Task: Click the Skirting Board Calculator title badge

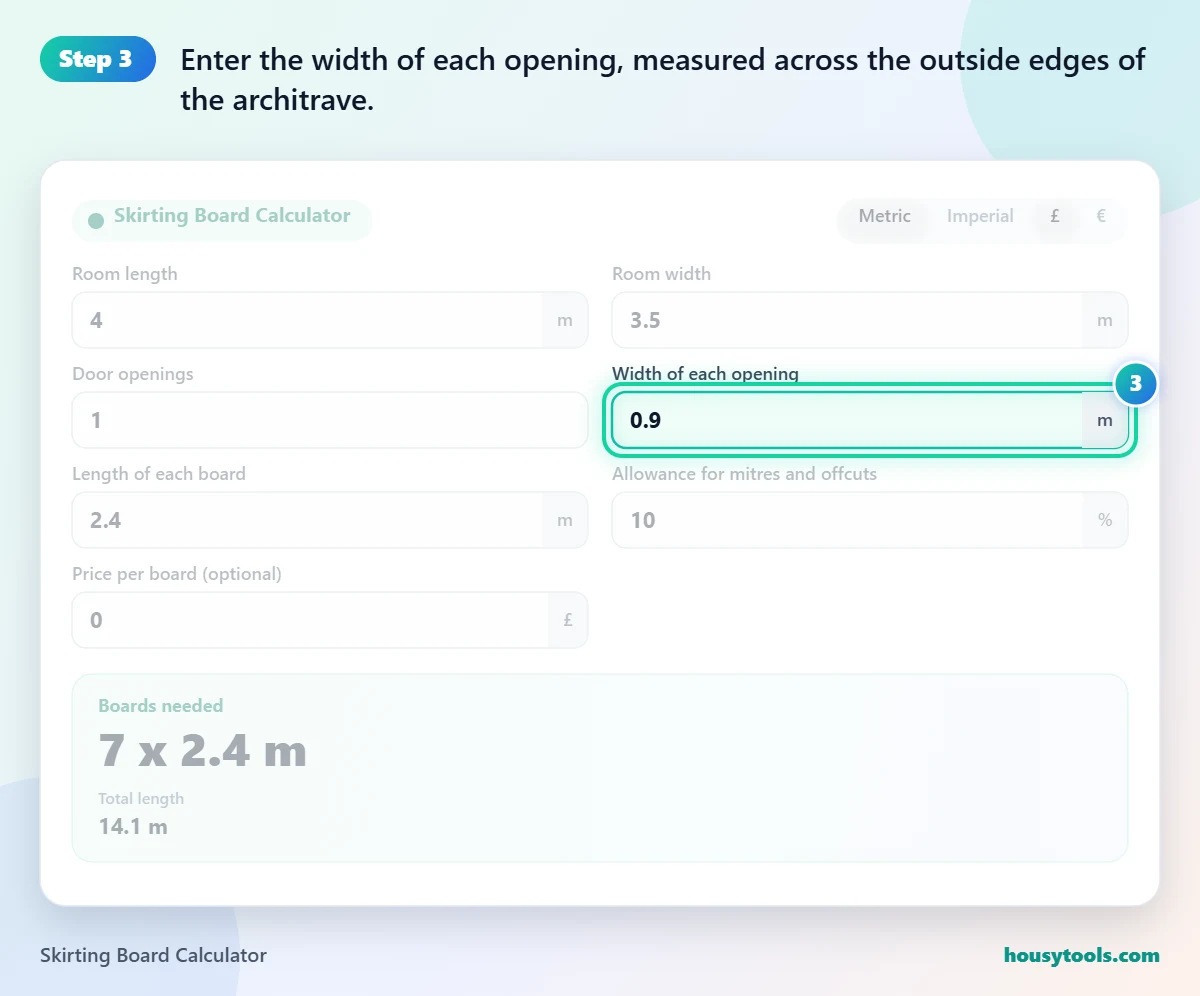Action: pyautogui.click(x=222, y=220)
